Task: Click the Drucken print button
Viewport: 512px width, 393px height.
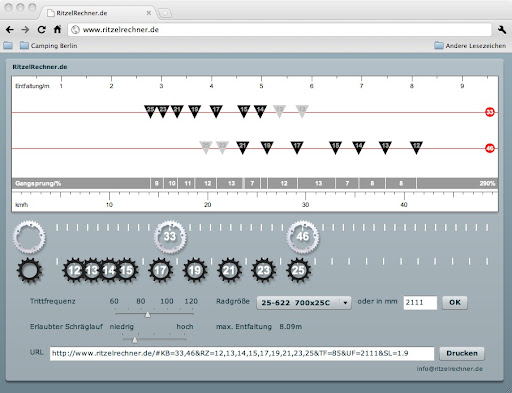Action: pos(462,353)
